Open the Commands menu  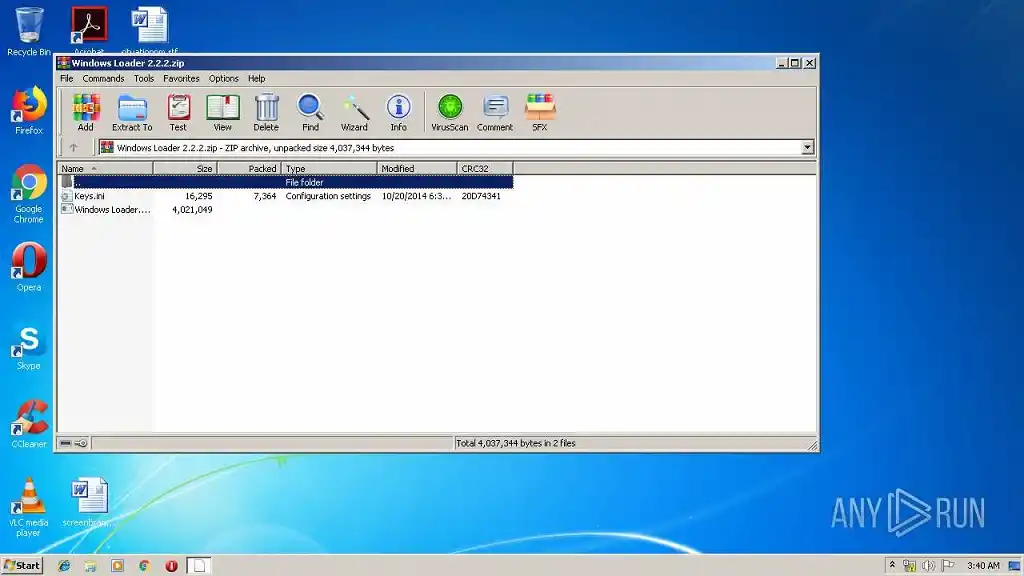click(103, 78)
